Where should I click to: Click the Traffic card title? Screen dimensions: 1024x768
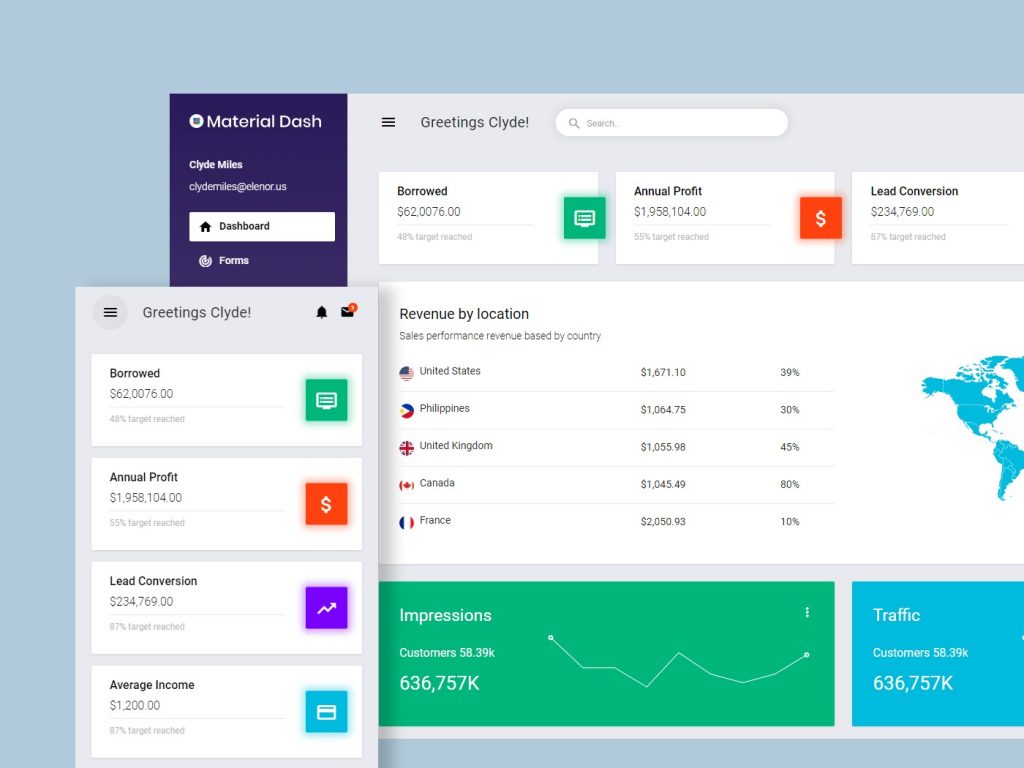pos(896,615)
